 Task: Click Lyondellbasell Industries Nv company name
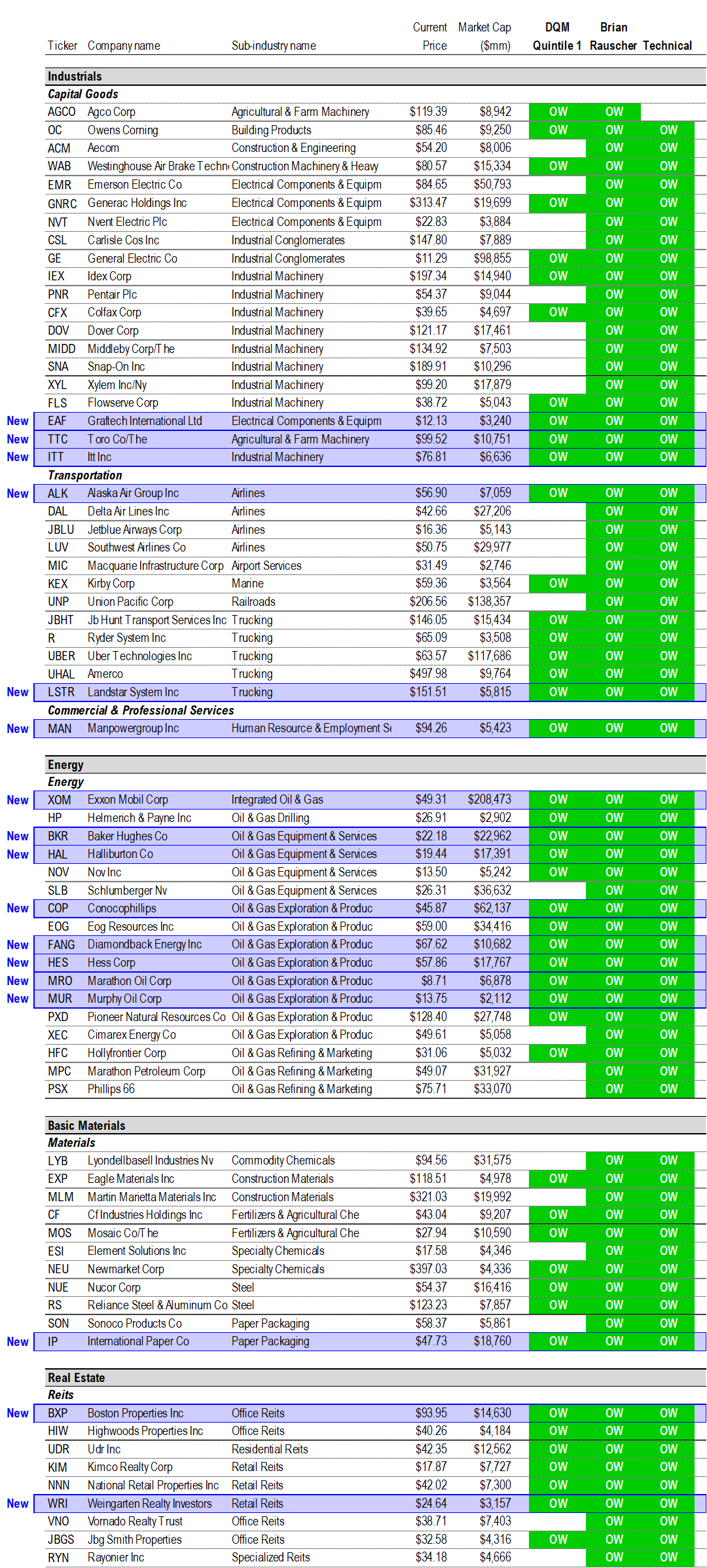point(151,1161)
